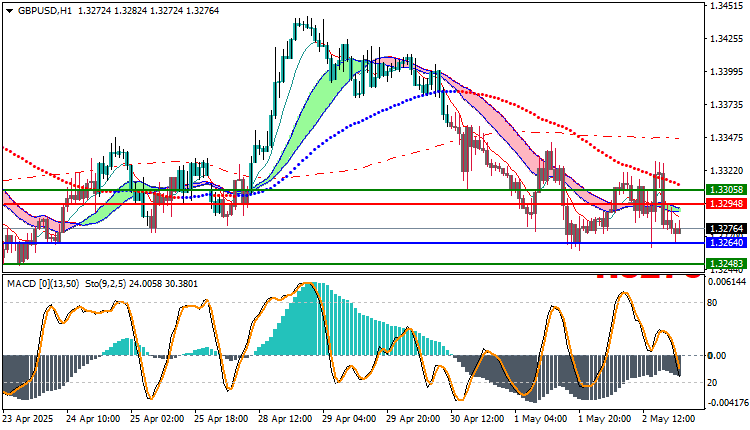Viewport: 750px width, 430px height.
Task: Click the 20 level on the oscillator scale
Action: click(x=712, y=383)
